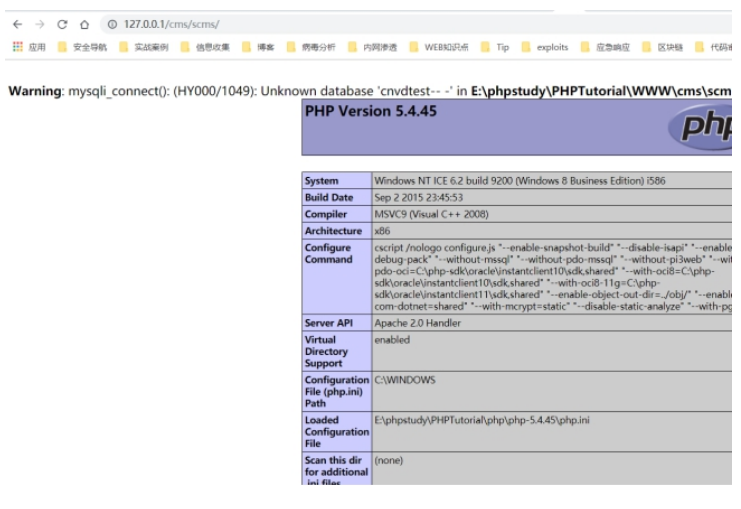
Task: Click the Architecture row label
Action: point(333,231)
